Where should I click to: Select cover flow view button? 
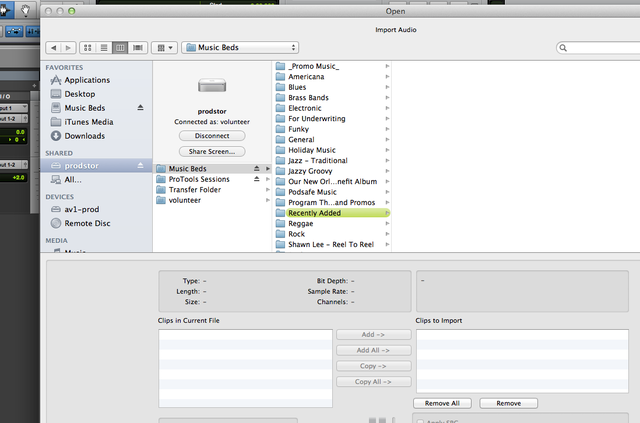137,47
